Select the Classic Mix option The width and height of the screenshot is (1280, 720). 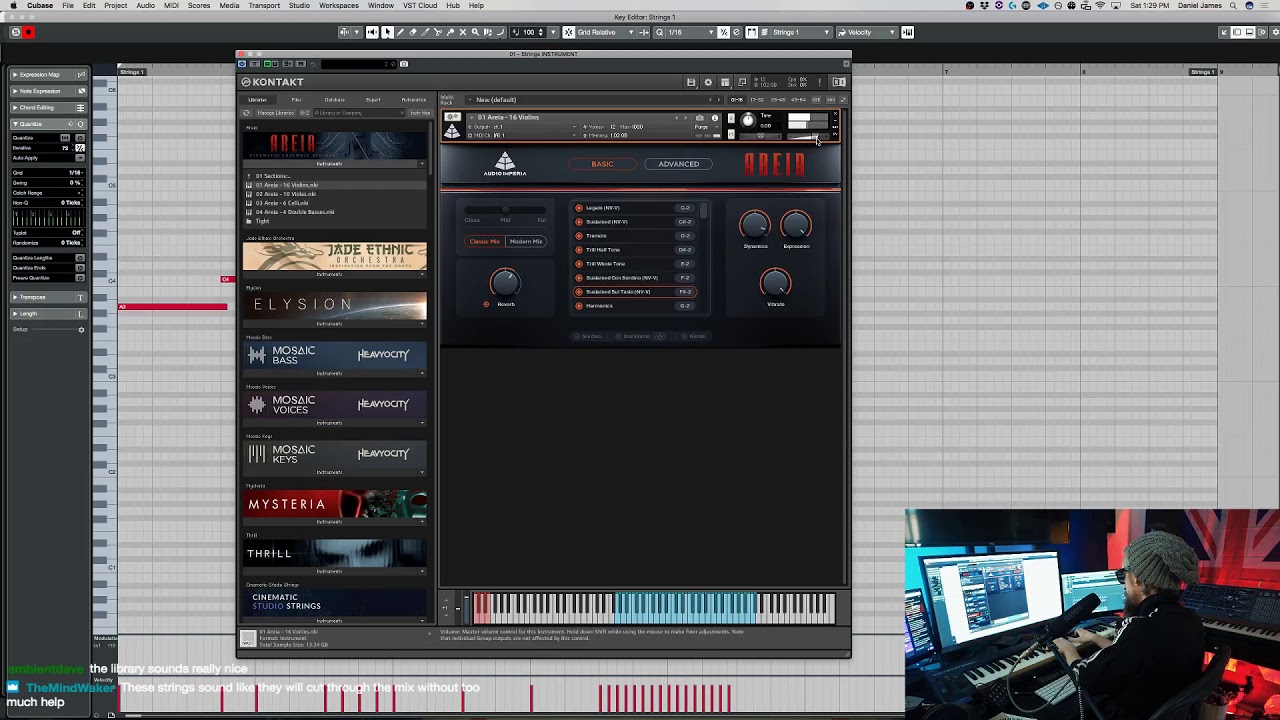click(x=485, y=242)
